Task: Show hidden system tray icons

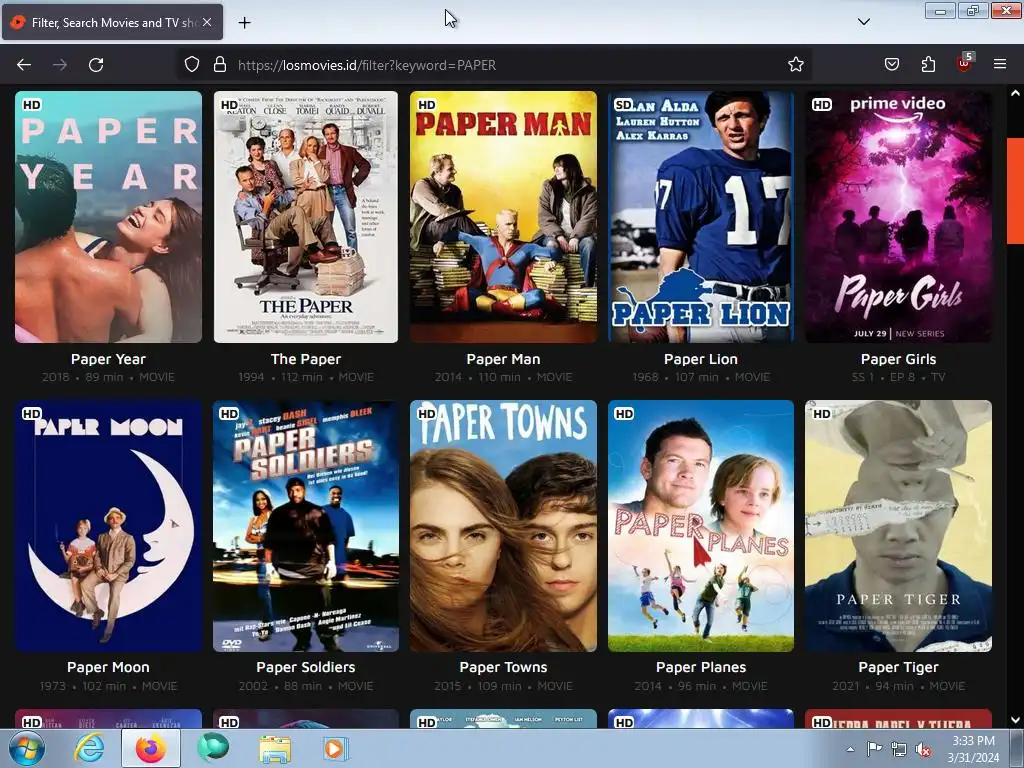Action: tap(850, 749)
